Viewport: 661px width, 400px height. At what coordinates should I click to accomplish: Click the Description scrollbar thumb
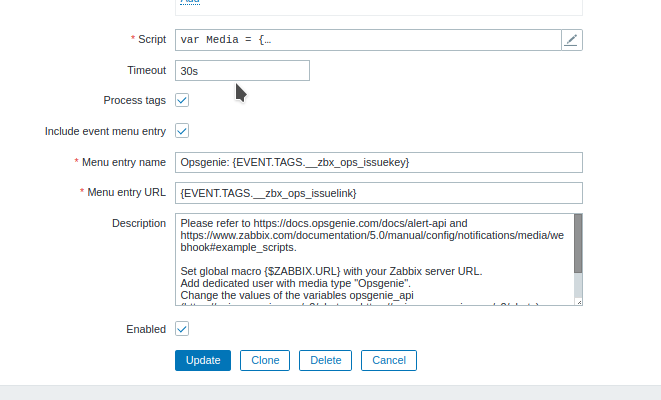[x=578, y=244]
